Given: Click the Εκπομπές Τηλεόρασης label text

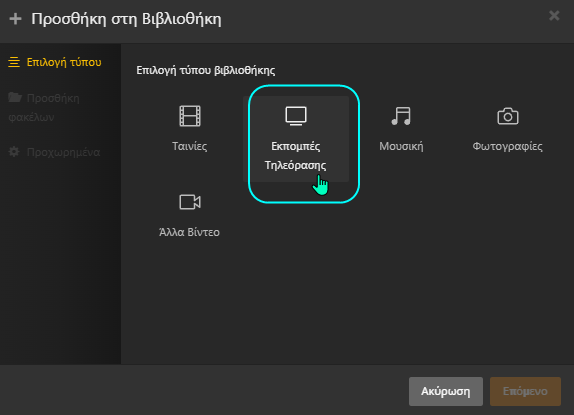Looking at the screenshot, I should click(x=296, y=156).
